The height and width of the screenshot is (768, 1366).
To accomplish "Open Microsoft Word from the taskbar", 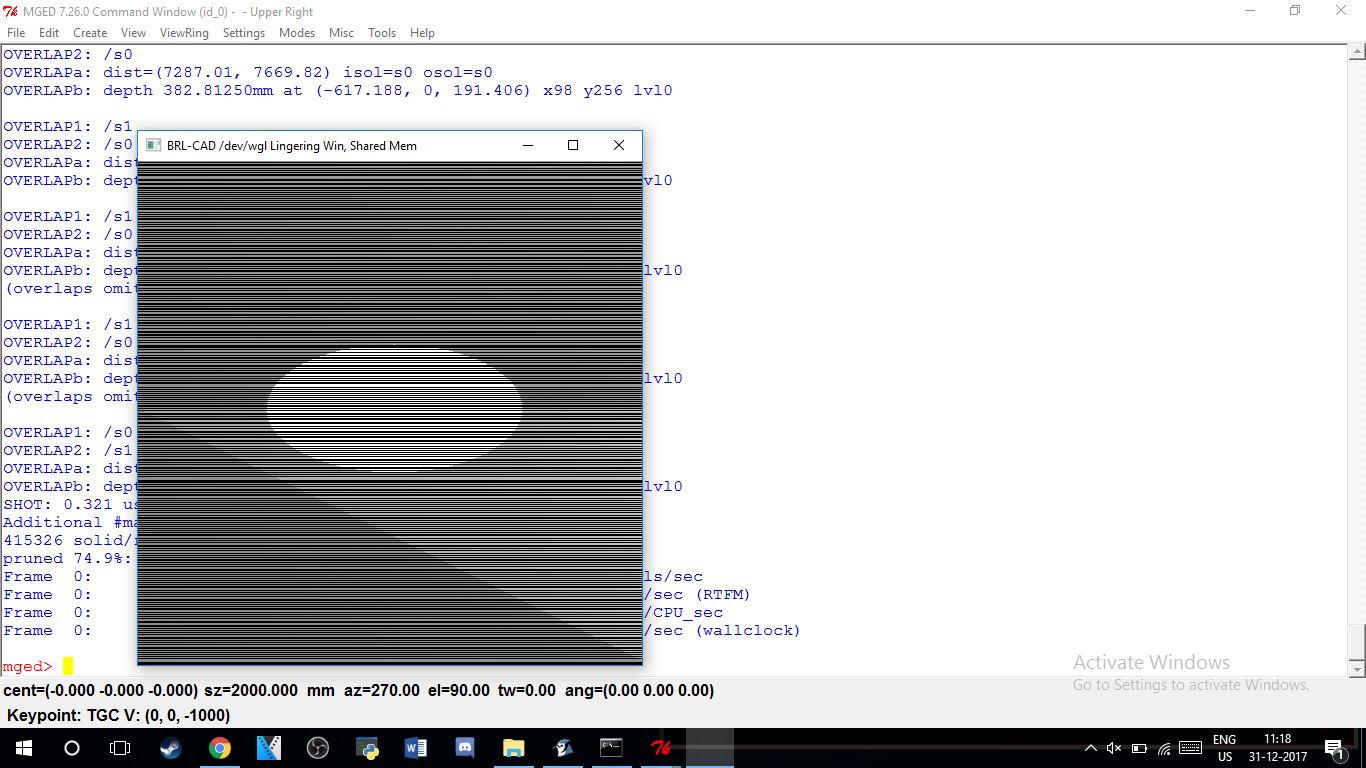I will [416, 748].
